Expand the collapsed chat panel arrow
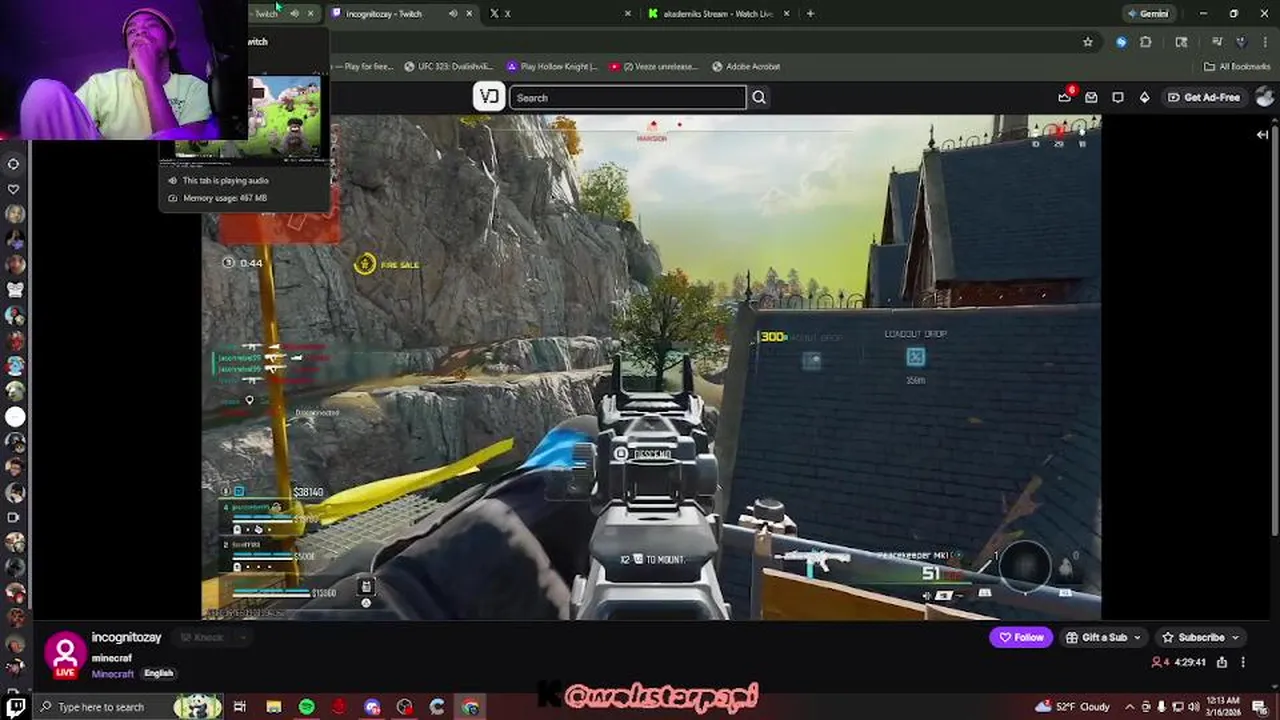Screen dimensions: 1280x720 (1263, 134)
